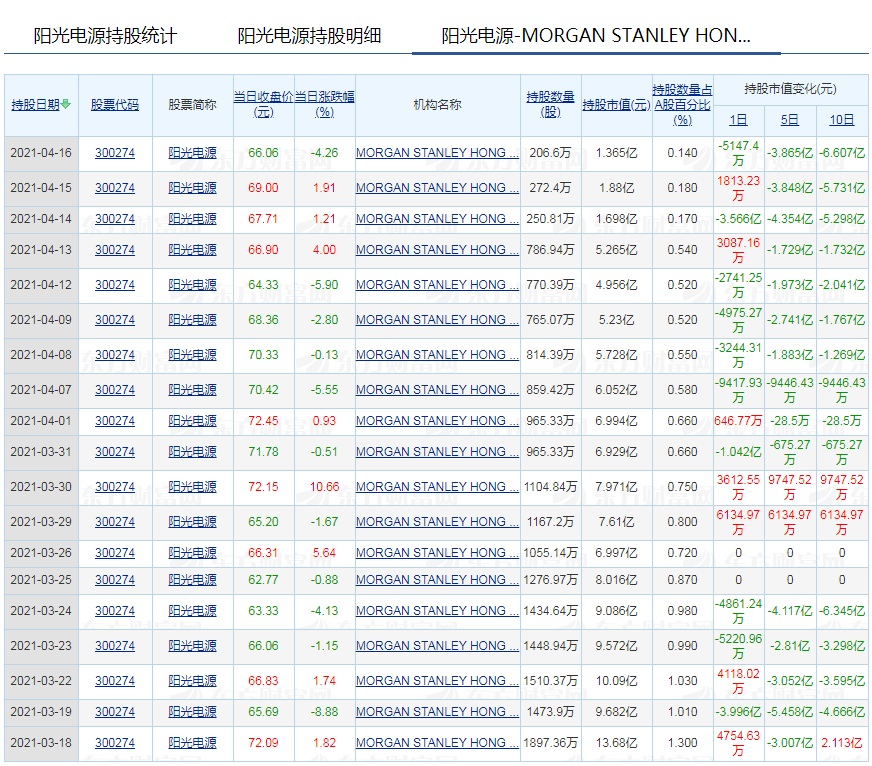Open MORGAN STANLEY HONG link in 2021-03-31 row
The image size is (872, 766).
click(437, 452)
